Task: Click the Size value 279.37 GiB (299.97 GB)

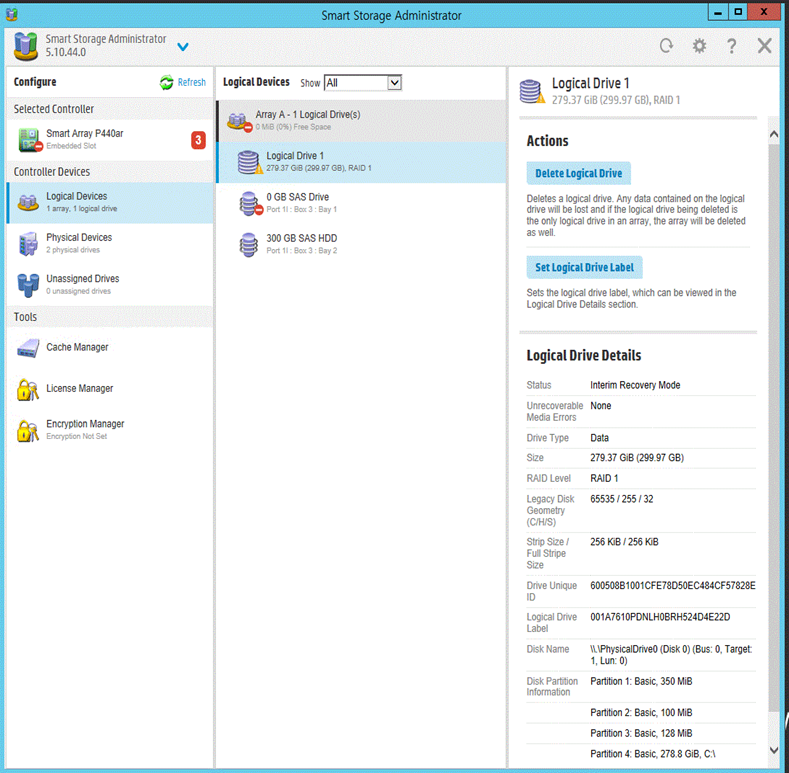Action: click(637, 457)
